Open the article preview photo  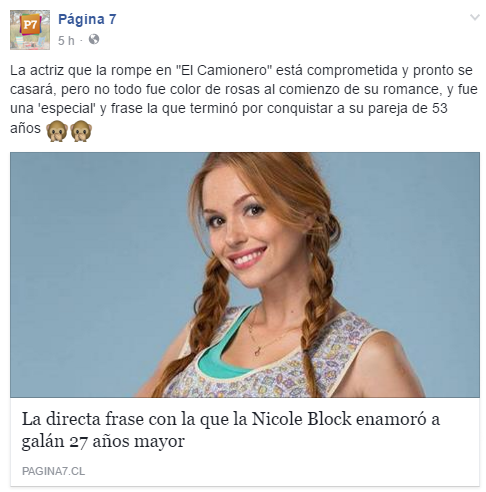(x=245, y=275)
